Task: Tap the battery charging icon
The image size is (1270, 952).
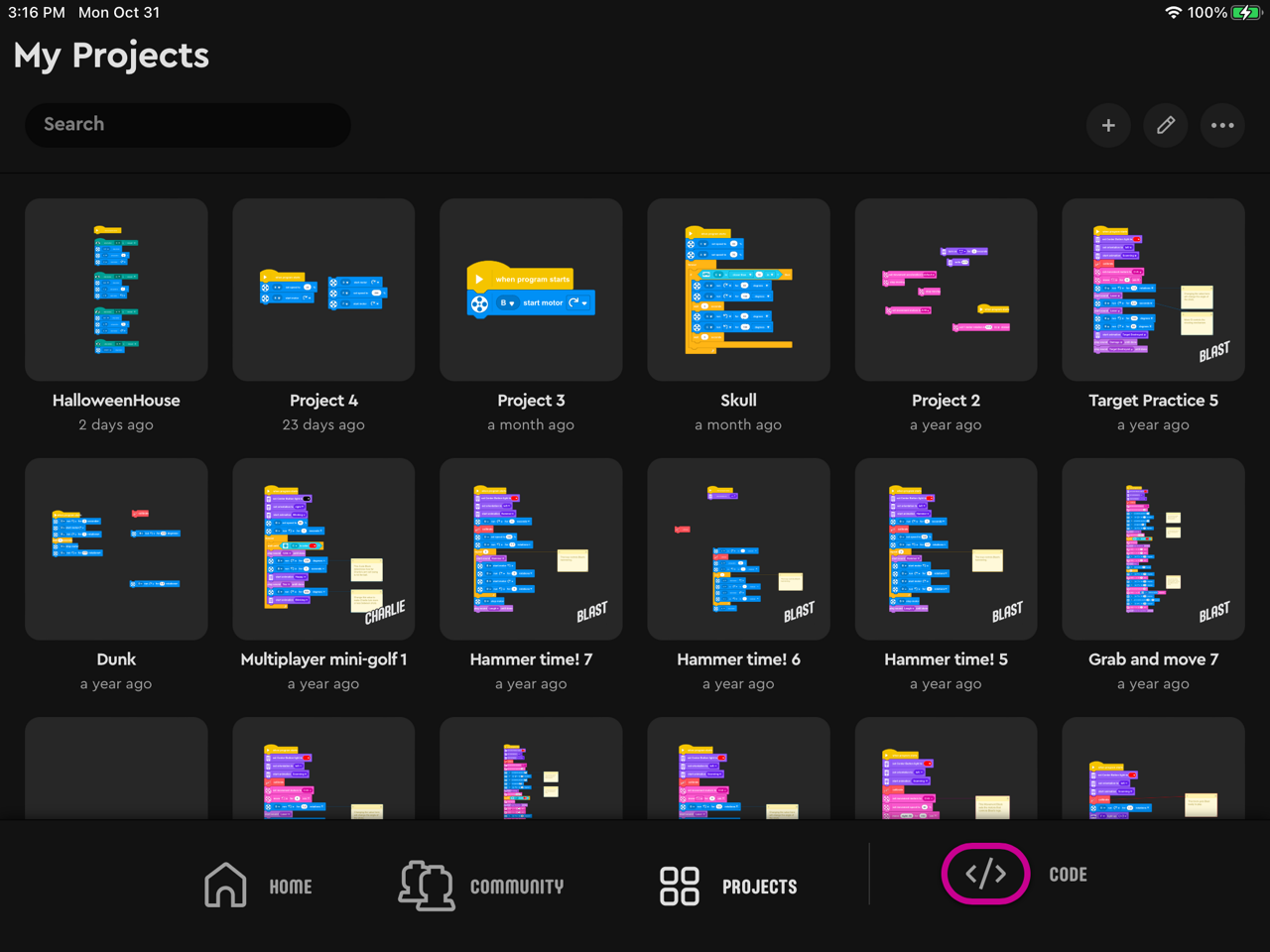Action: (x=1245, y=13)
